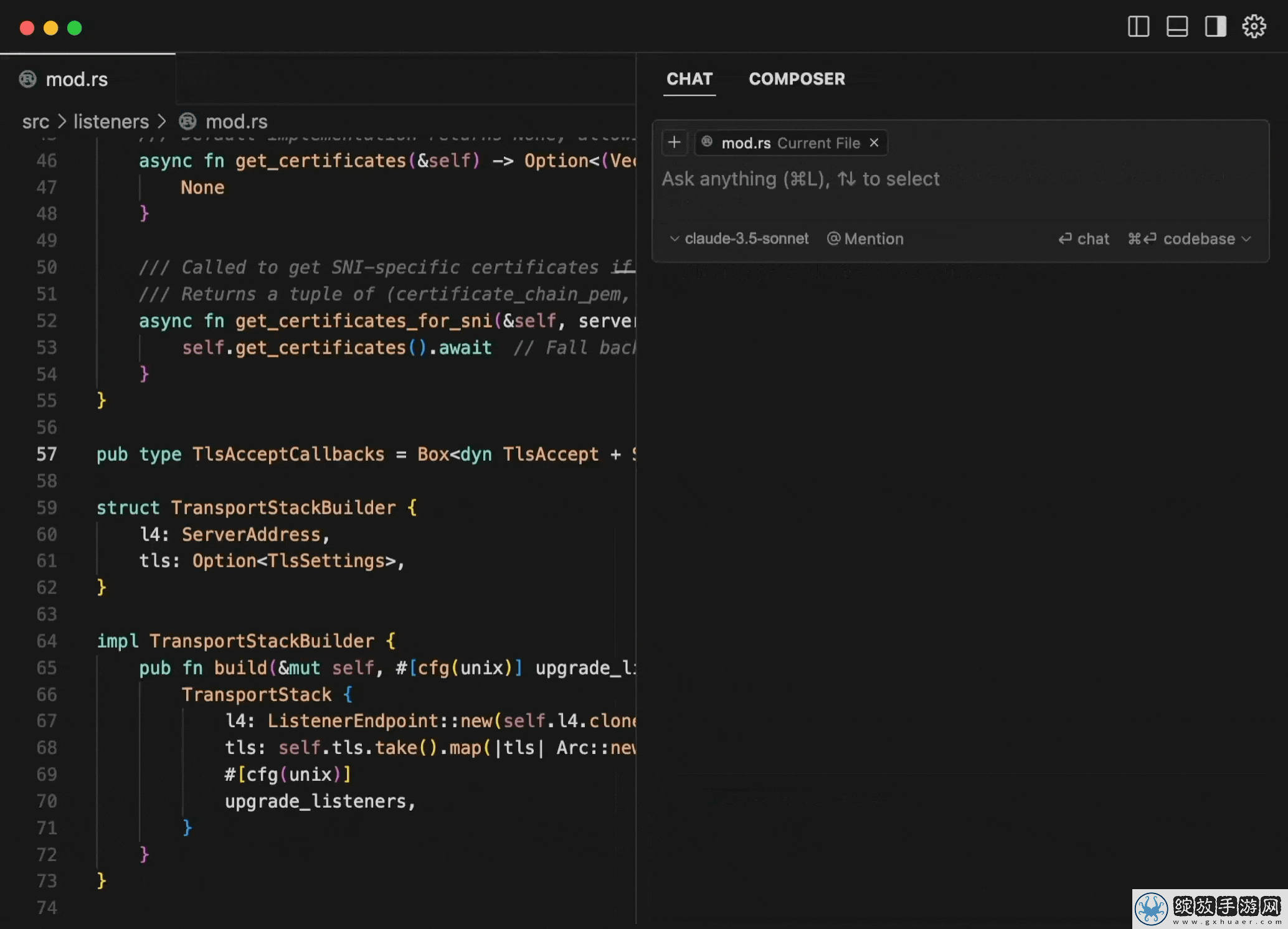Click the #[cfg(unix)] attribute on line 69
Image resolution: width=1288 pixels, height=929 pixels.
pyautogui.click(x=288, y=774)
